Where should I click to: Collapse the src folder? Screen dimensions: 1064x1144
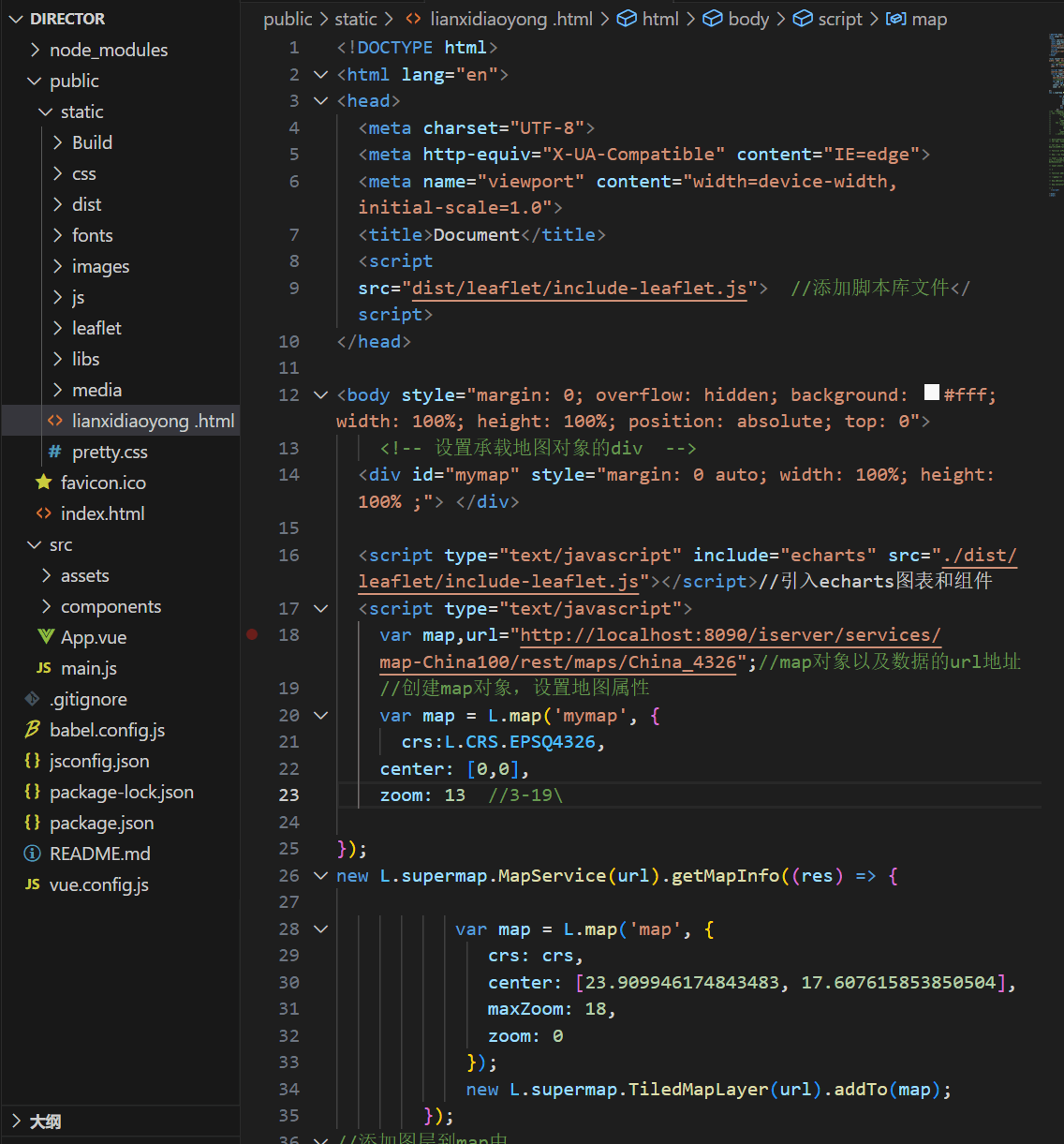coord(60,544)
